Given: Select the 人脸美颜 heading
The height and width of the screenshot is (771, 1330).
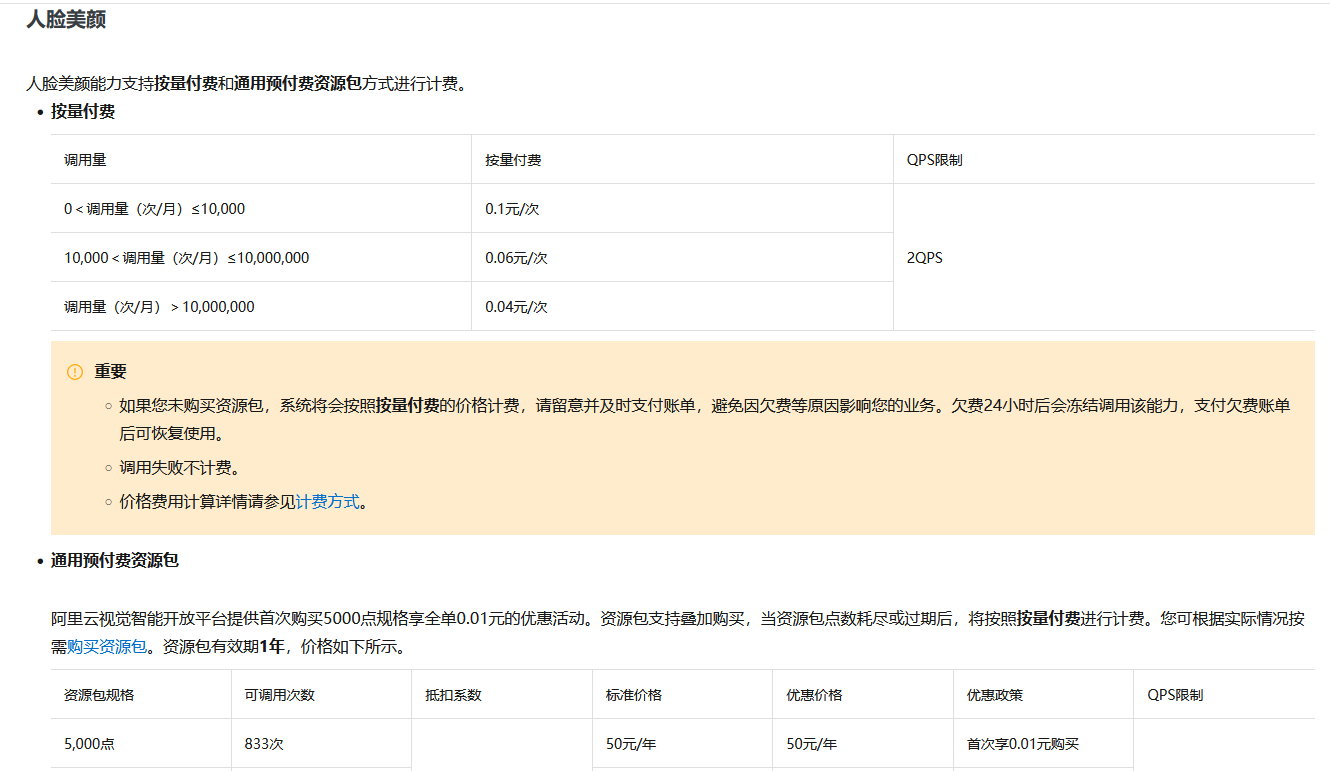Looking at the screenshot, I should click(x=66, y=19).
